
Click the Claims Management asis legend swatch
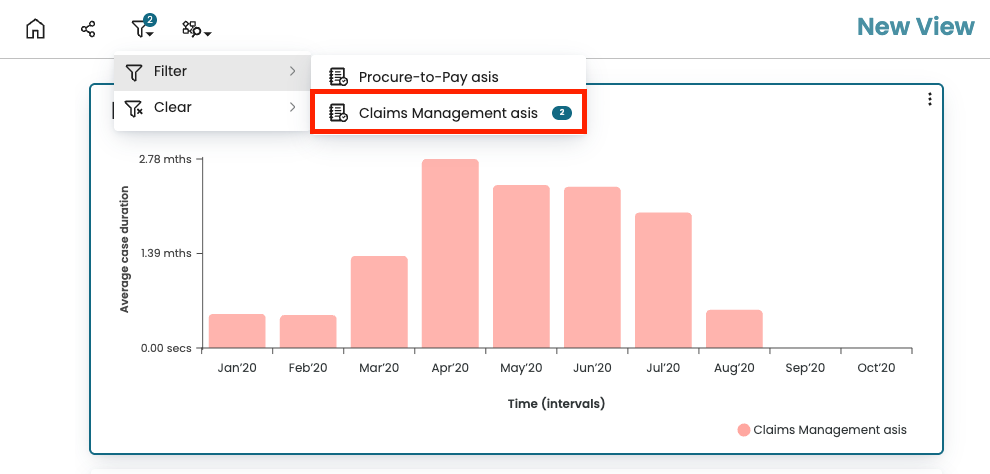[743, 430]
